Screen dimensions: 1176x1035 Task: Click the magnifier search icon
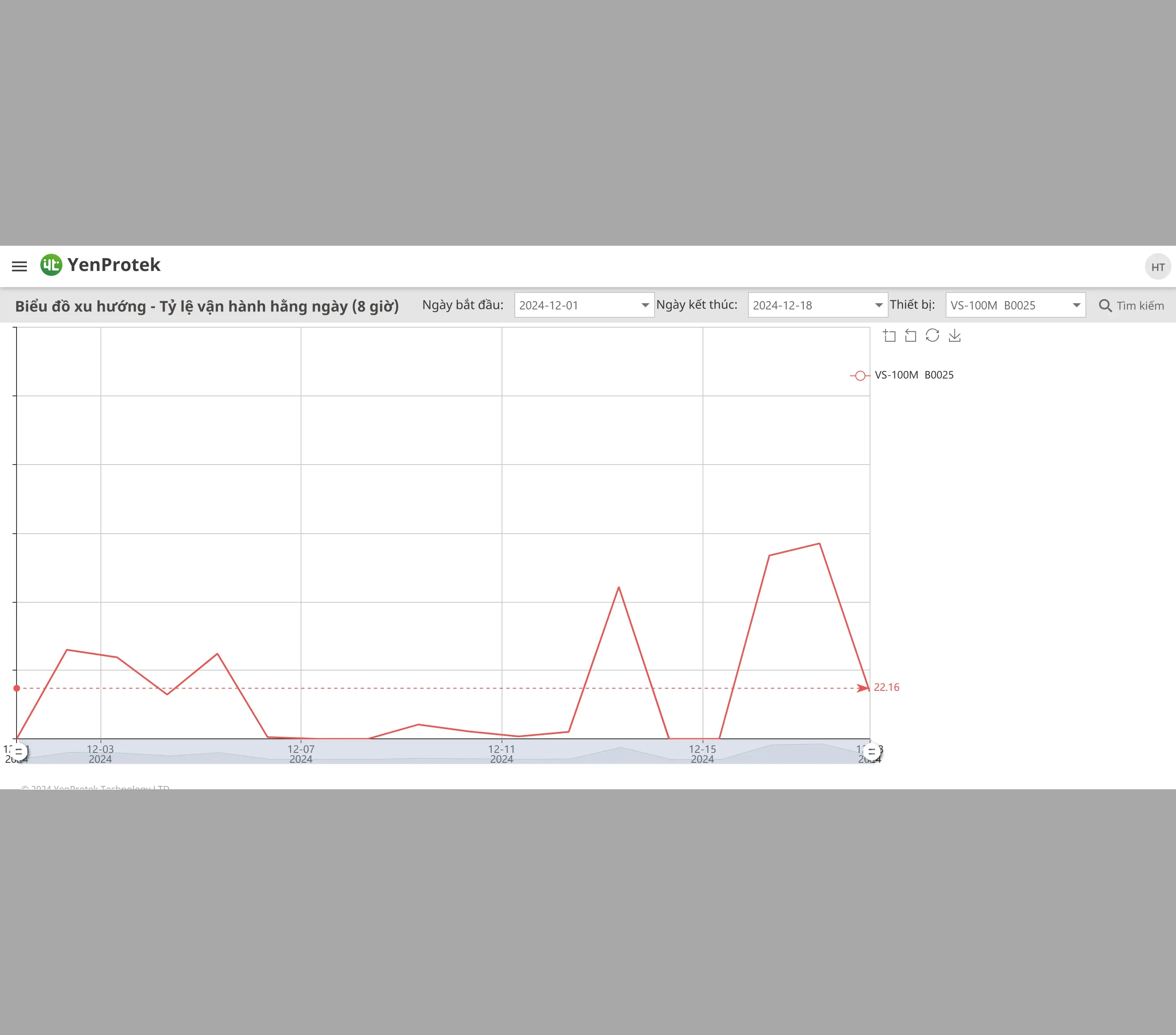click(1105, 306)
